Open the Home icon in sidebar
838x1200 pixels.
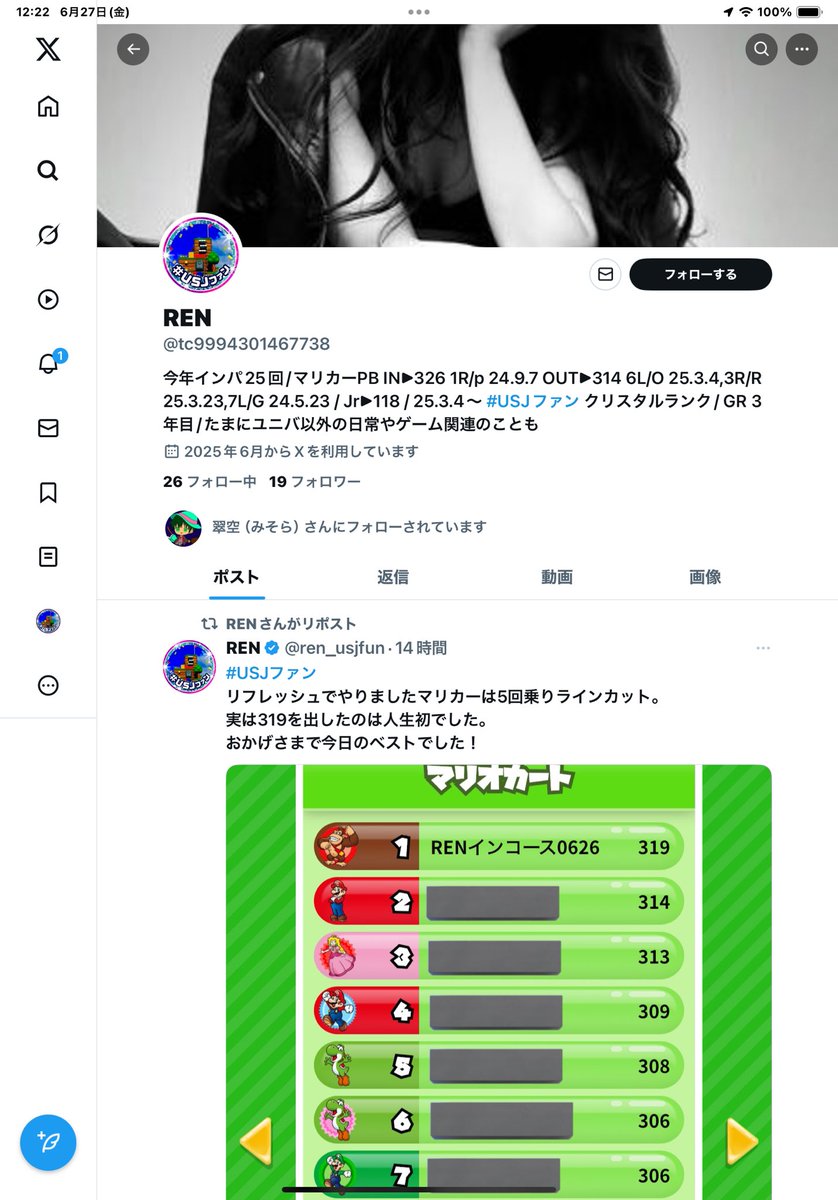(x=48, y=107)
